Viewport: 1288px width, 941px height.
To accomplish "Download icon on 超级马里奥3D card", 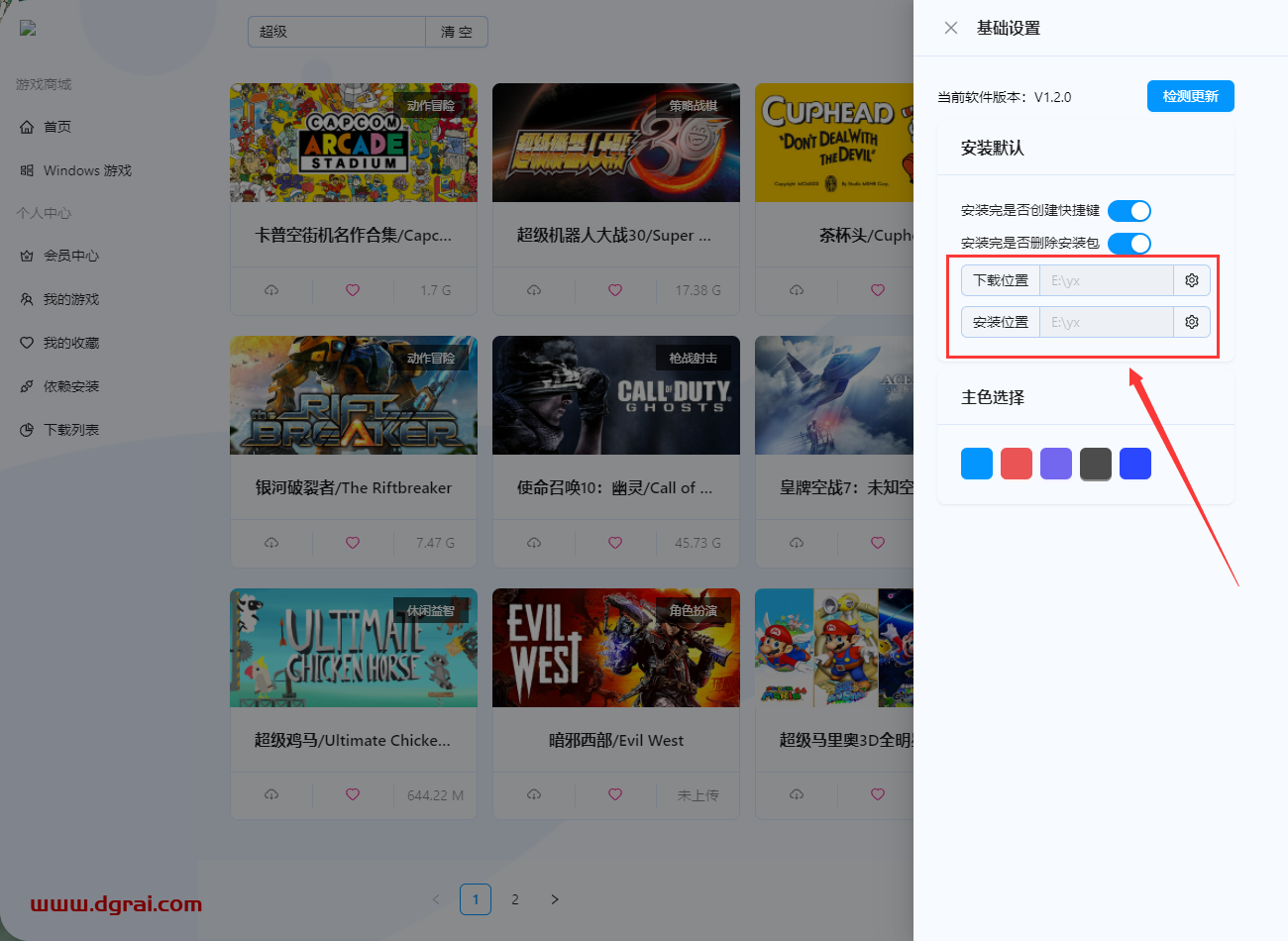I will (x=797, y=794).
